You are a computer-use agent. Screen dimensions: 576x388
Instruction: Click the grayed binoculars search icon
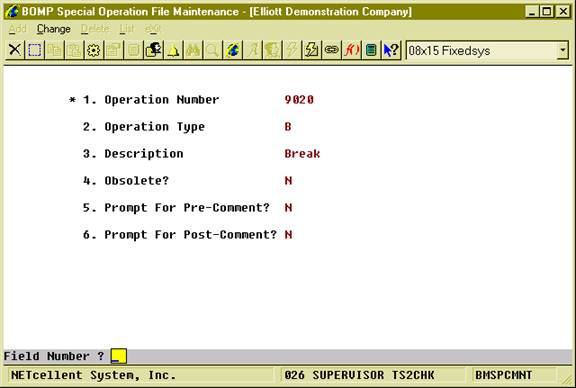pyautogui.click(x=193, y=50)
